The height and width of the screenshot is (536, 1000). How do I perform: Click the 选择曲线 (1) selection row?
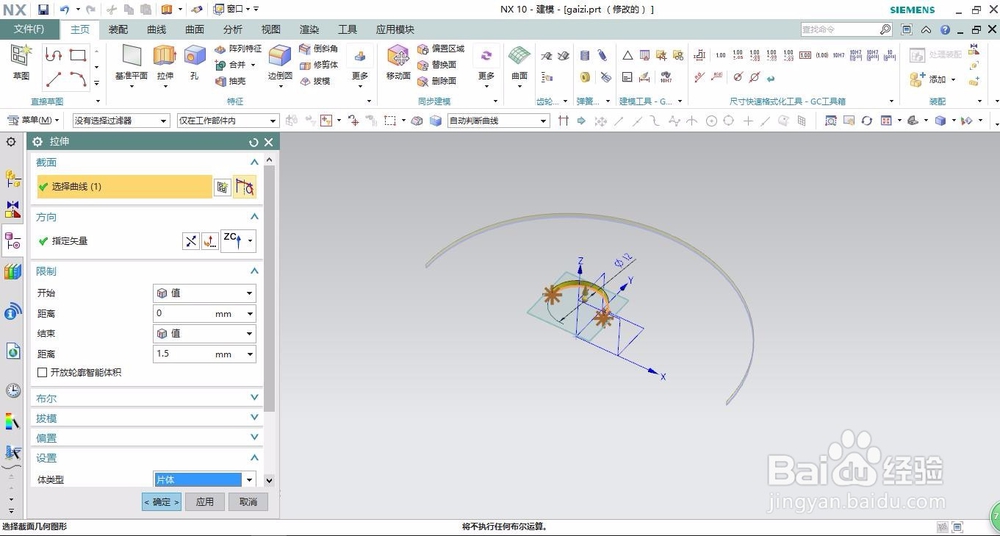[x=124, y=187]
